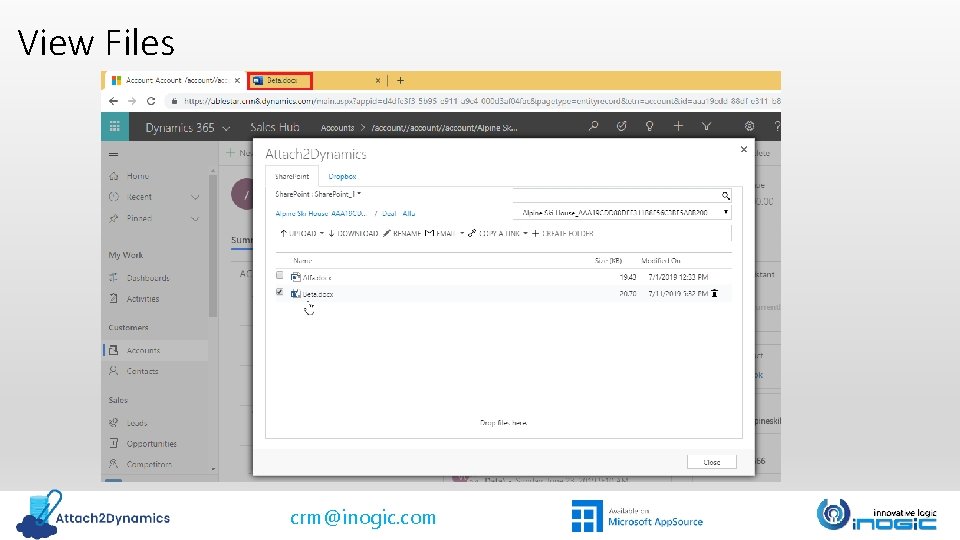Close the Beta.docx browser tab

pos(378,80)
